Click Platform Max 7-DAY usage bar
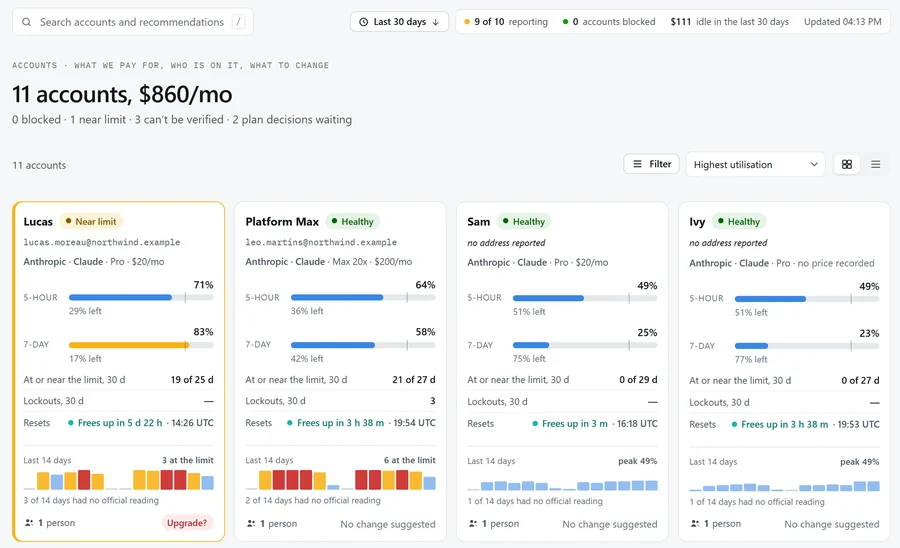900x548 pixels. tap(363, 345)
